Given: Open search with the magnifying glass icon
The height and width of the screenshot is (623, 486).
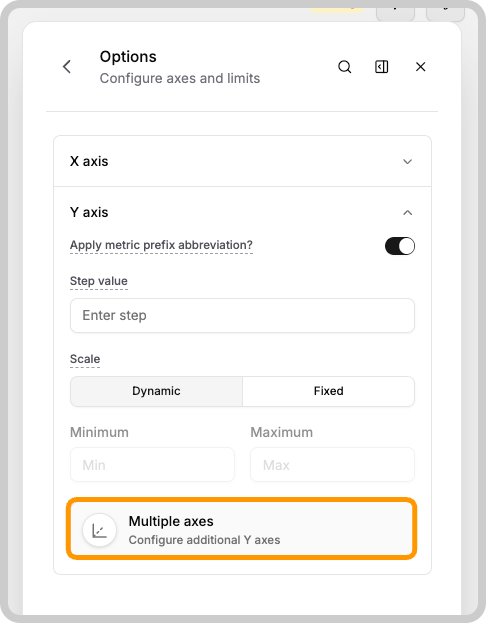Looking at the screenshot, I should click(345, 66).
